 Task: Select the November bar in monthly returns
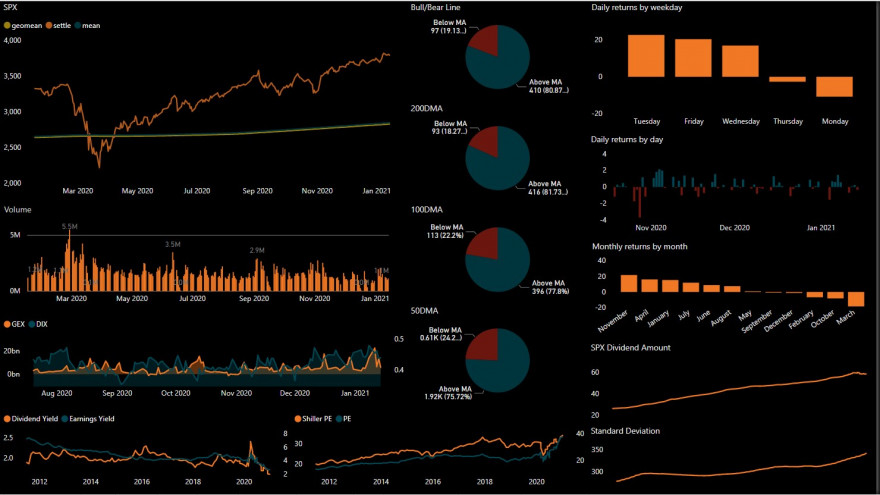[629, 283]
